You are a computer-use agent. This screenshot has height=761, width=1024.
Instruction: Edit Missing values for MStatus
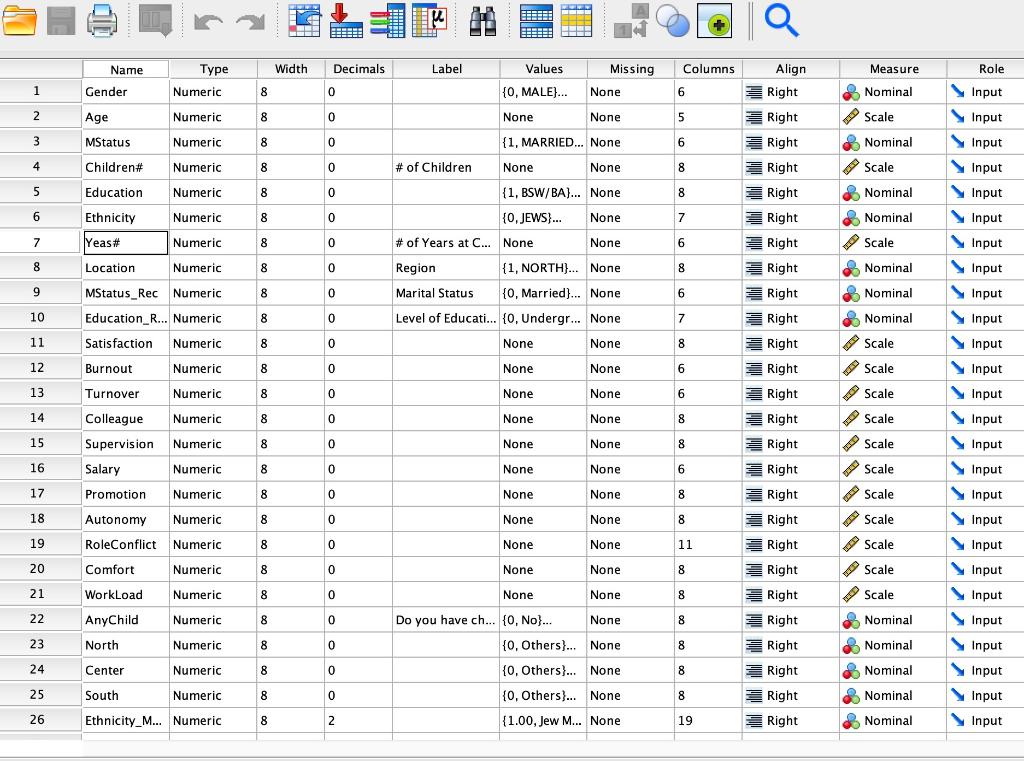(630, 142)
